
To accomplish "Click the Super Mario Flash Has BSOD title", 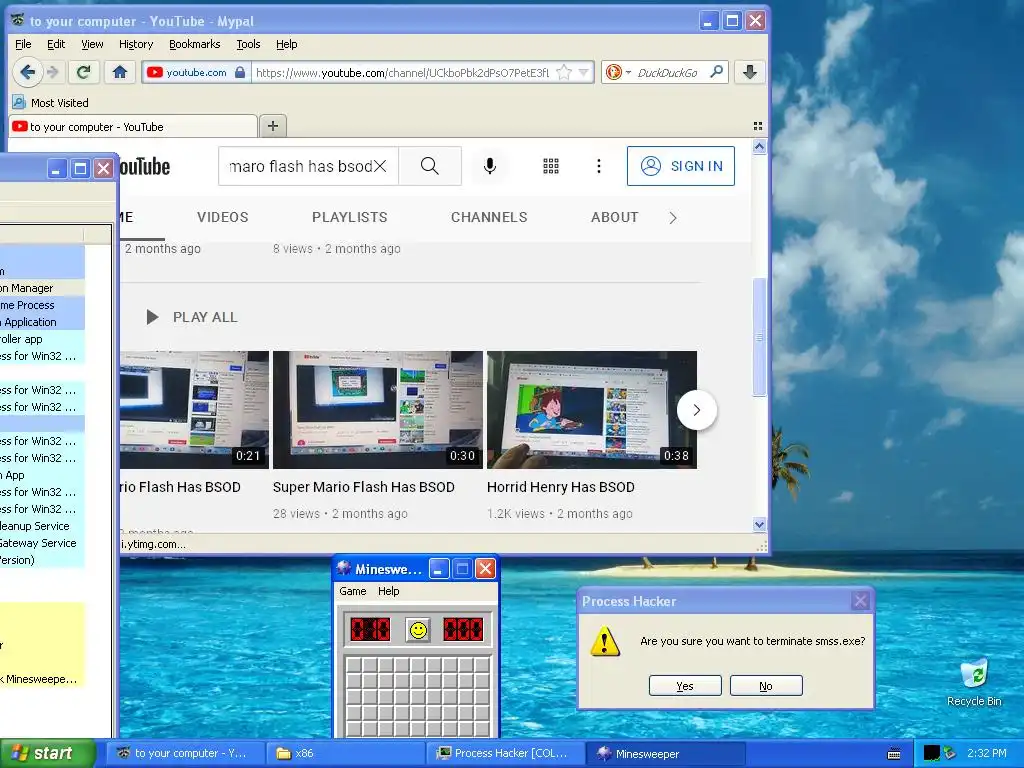I will coord(364,487).
